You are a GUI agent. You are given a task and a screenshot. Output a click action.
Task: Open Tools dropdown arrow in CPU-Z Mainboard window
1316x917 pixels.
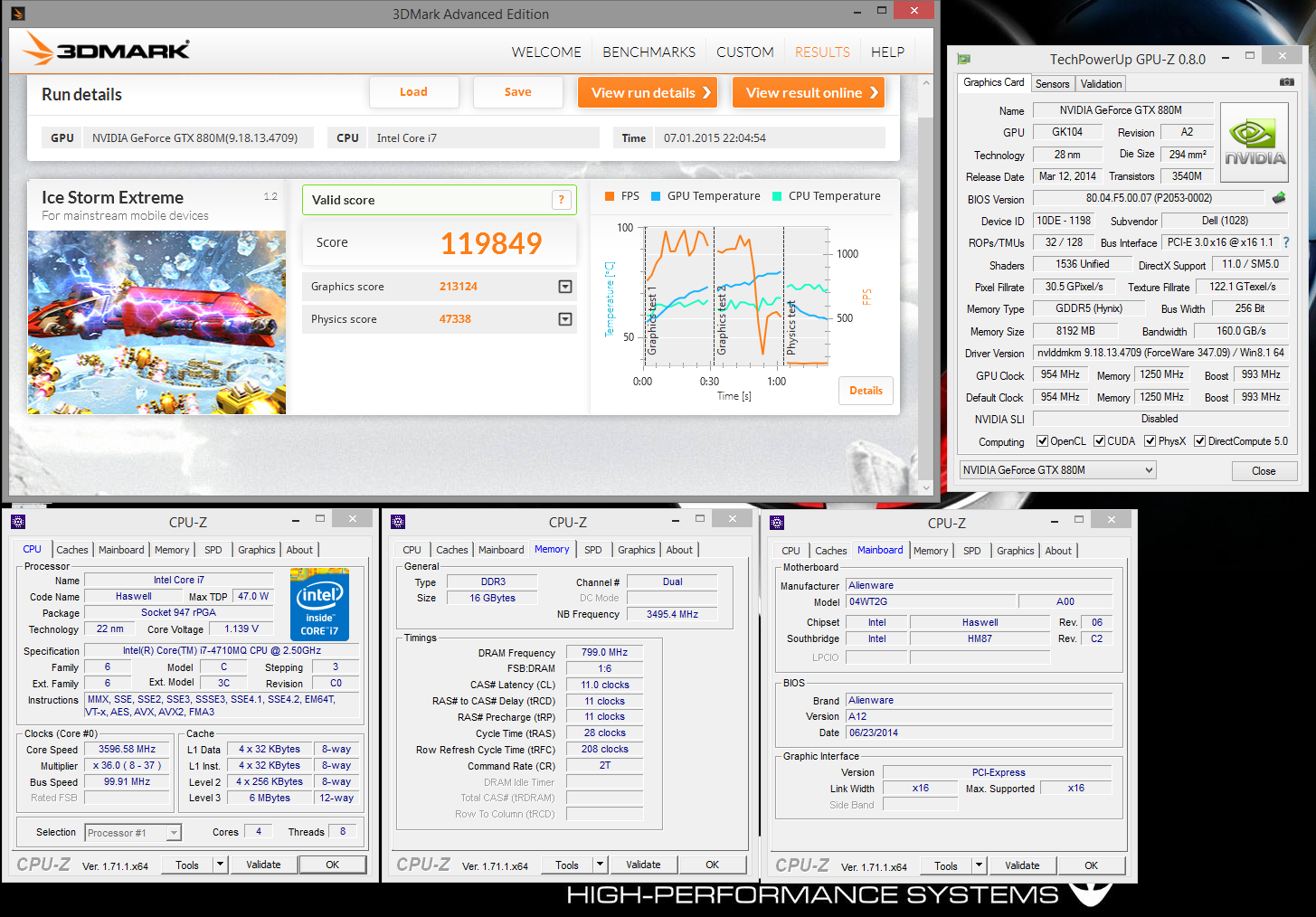tap(979, 865)
